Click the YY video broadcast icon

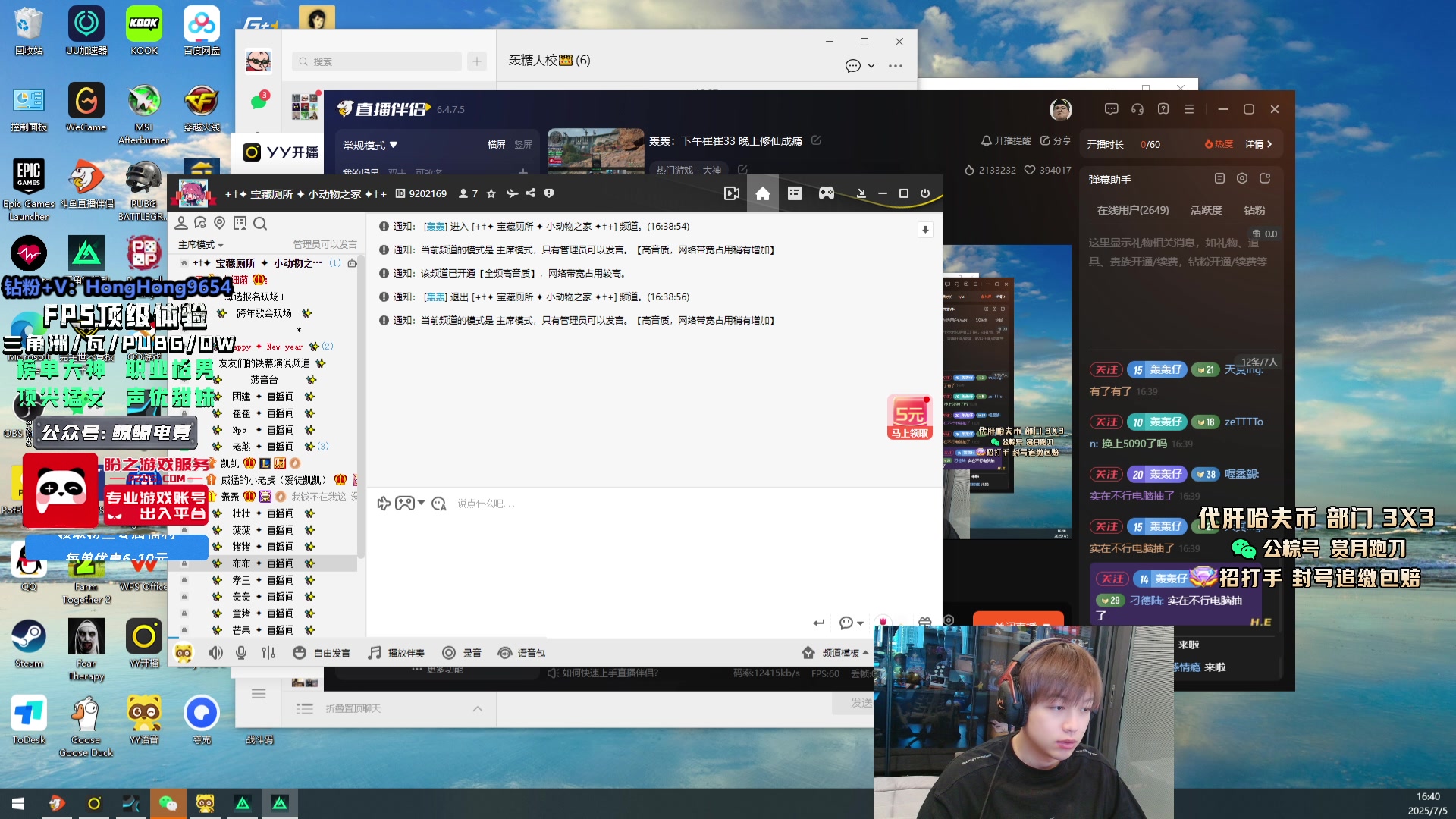tap(732, 194)
